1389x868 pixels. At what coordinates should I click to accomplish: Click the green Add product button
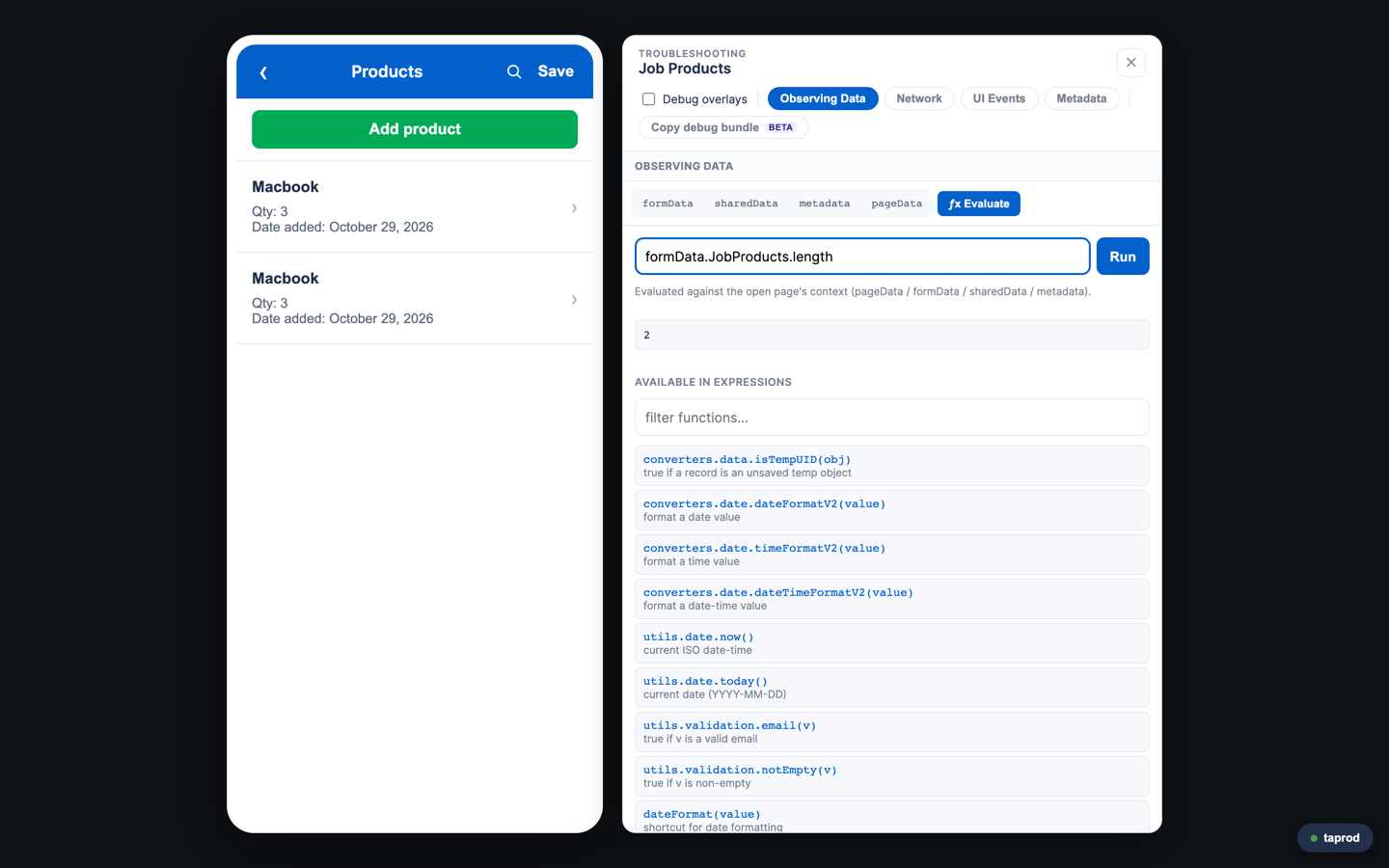[415, 129]
